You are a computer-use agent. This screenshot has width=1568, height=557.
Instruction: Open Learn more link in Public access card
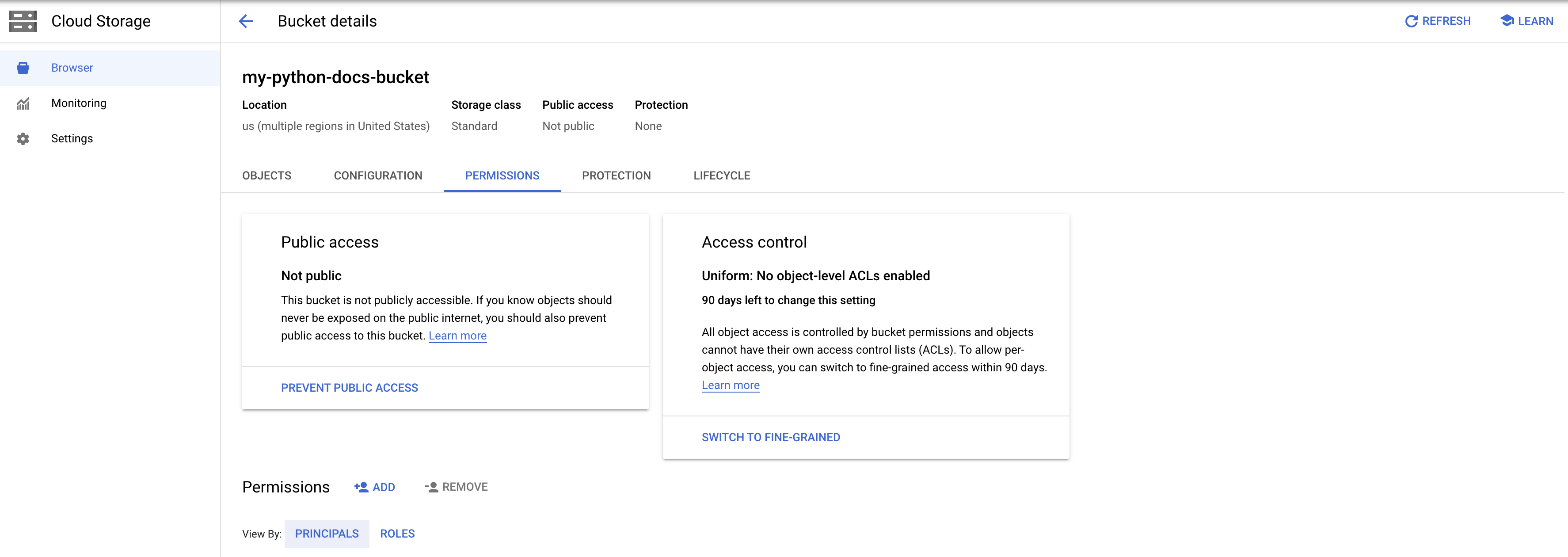pos(457,336)
